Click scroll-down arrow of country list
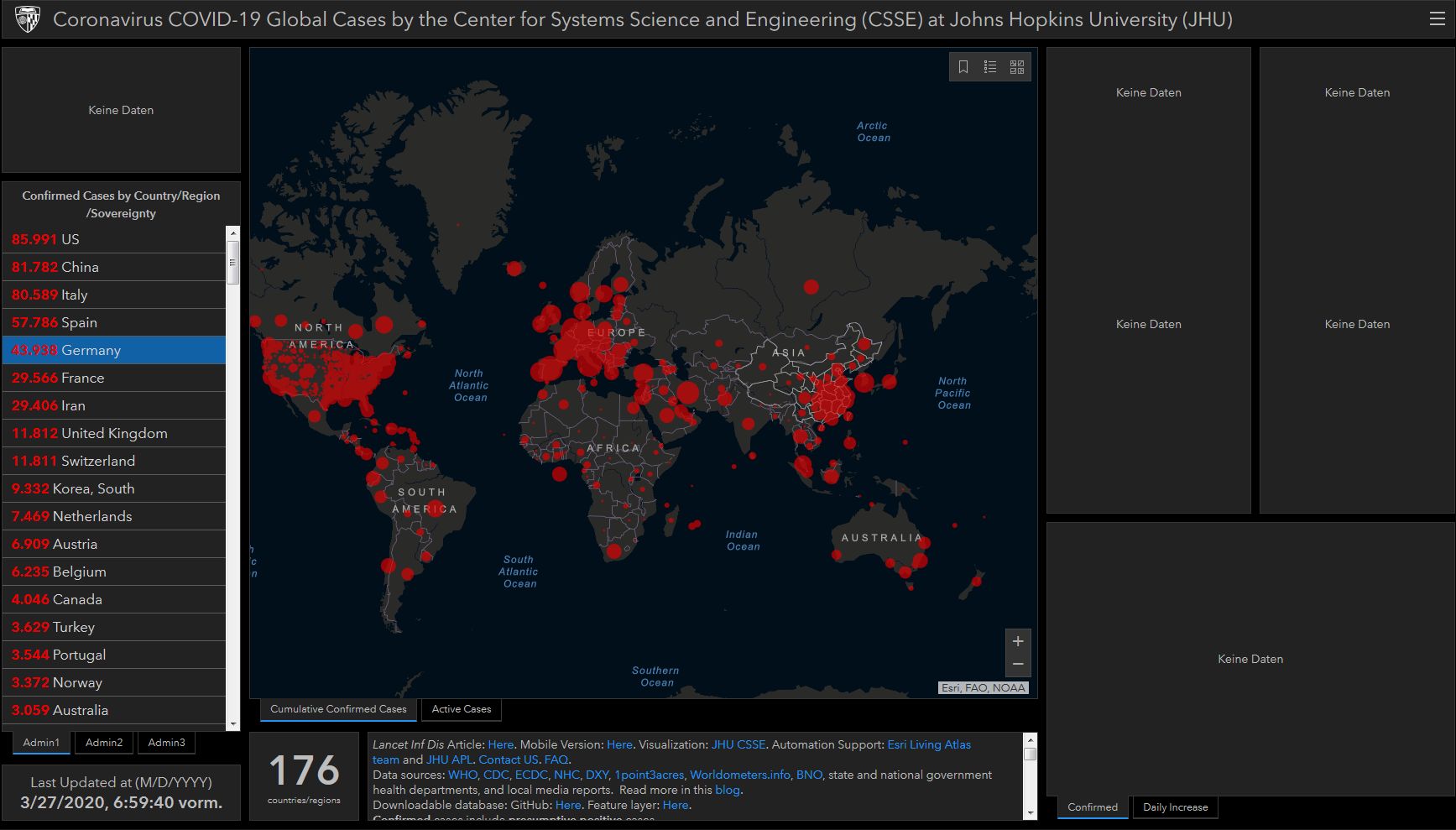The width and height of the screenshot is (1456, 830). click(233, 723)
